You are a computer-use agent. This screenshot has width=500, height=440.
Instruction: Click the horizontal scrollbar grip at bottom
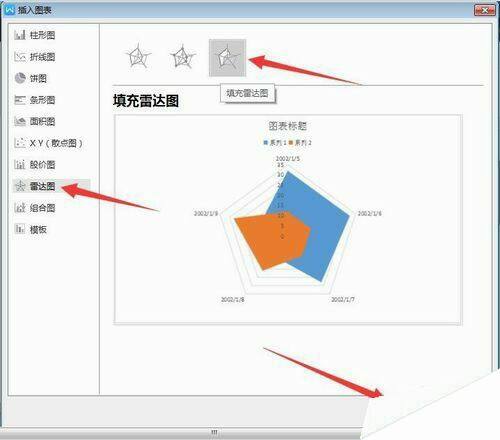[x=214, y=432]
